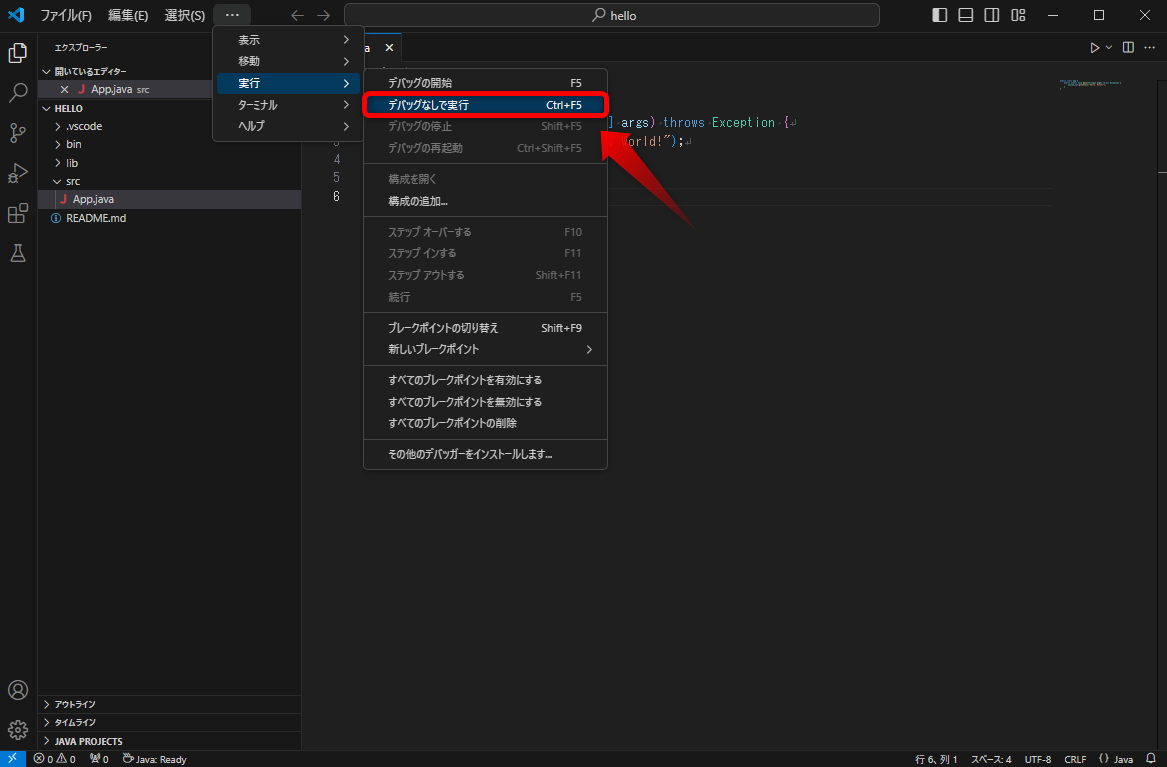Click the split editor icon in the toolbar

pos(1126,46)
